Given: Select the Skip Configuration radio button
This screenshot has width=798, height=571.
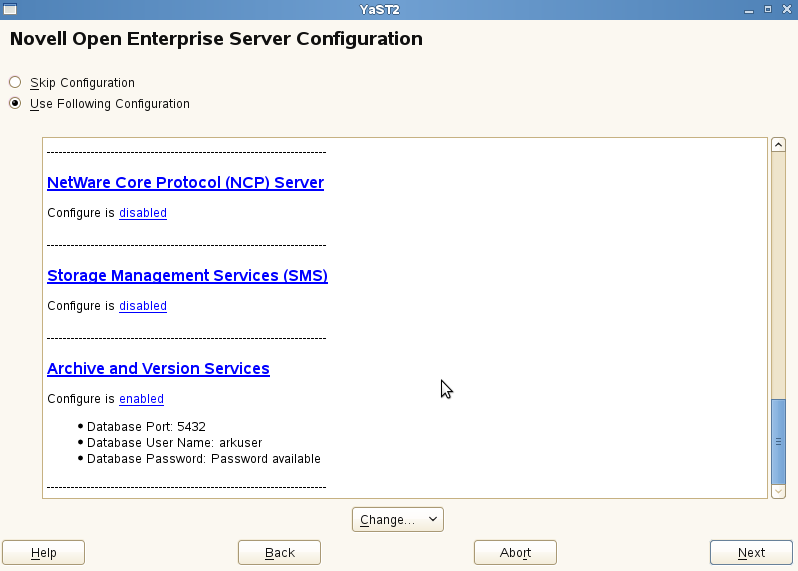Looking at the screenshot, I should click(x=15, y=83).
